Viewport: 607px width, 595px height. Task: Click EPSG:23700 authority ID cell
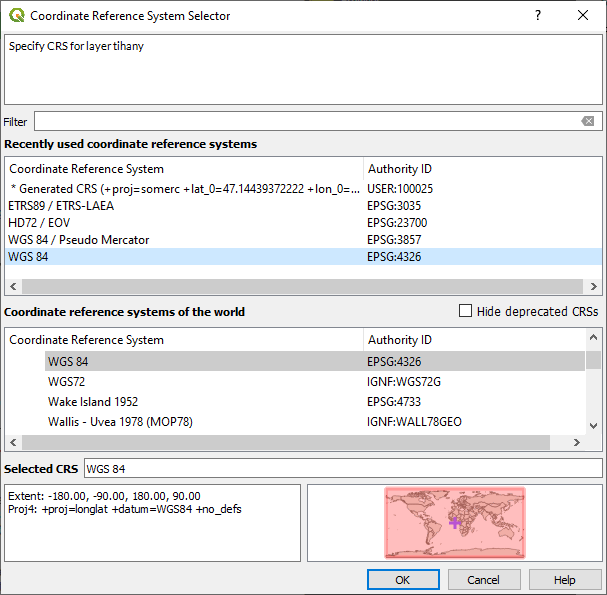click(397, 223)
